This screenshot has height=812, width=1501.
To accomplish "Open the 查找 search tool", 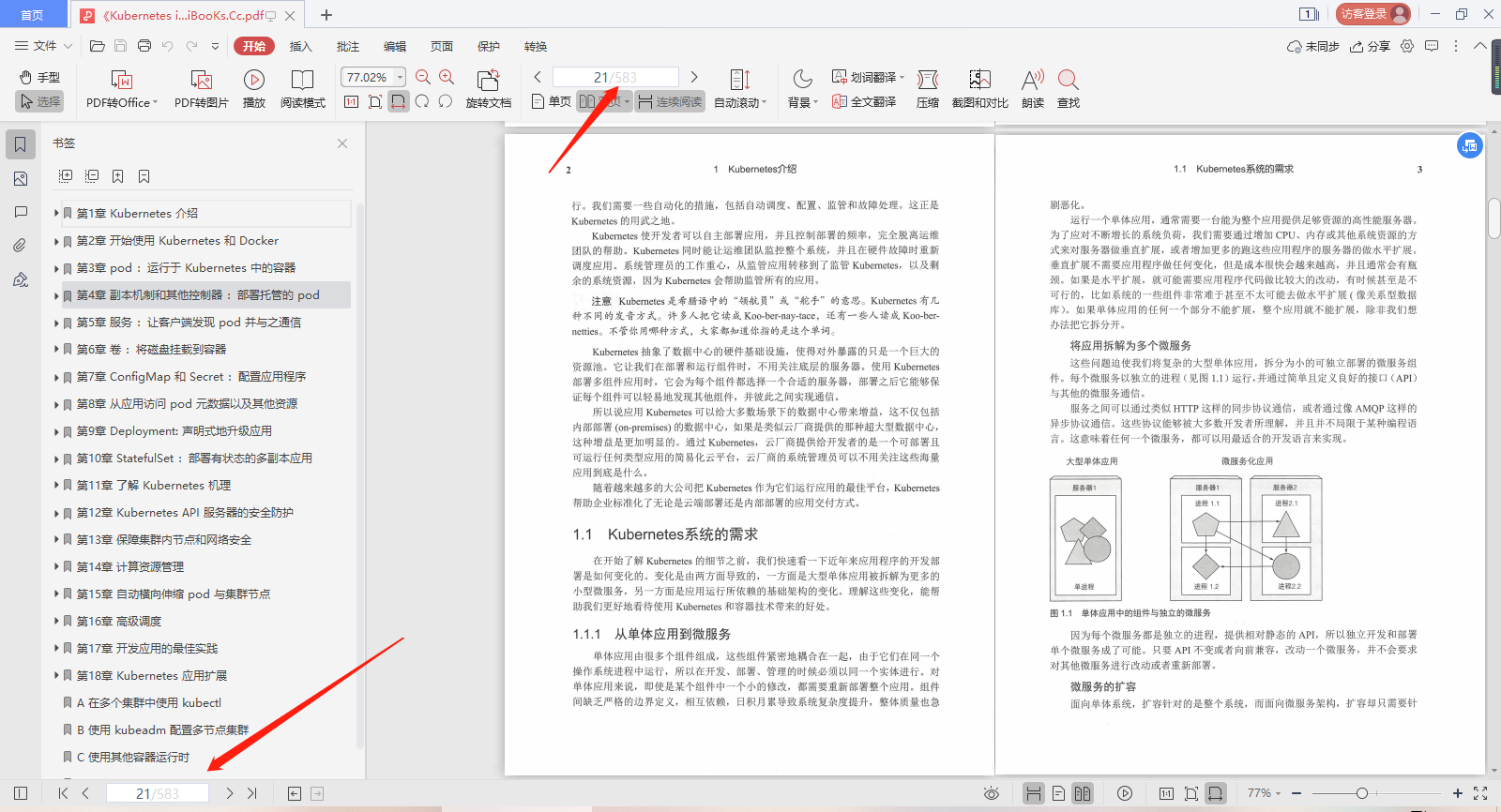I will (1069, 89).
